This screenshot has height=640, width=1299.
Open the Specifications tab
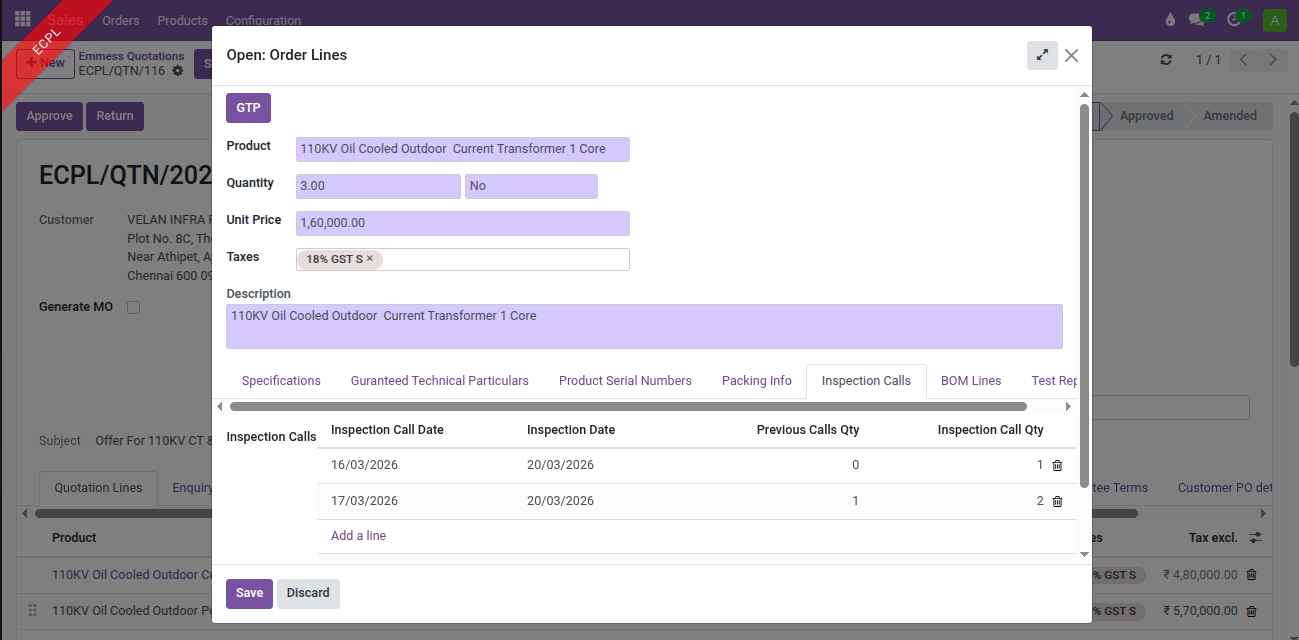point(281,381)
